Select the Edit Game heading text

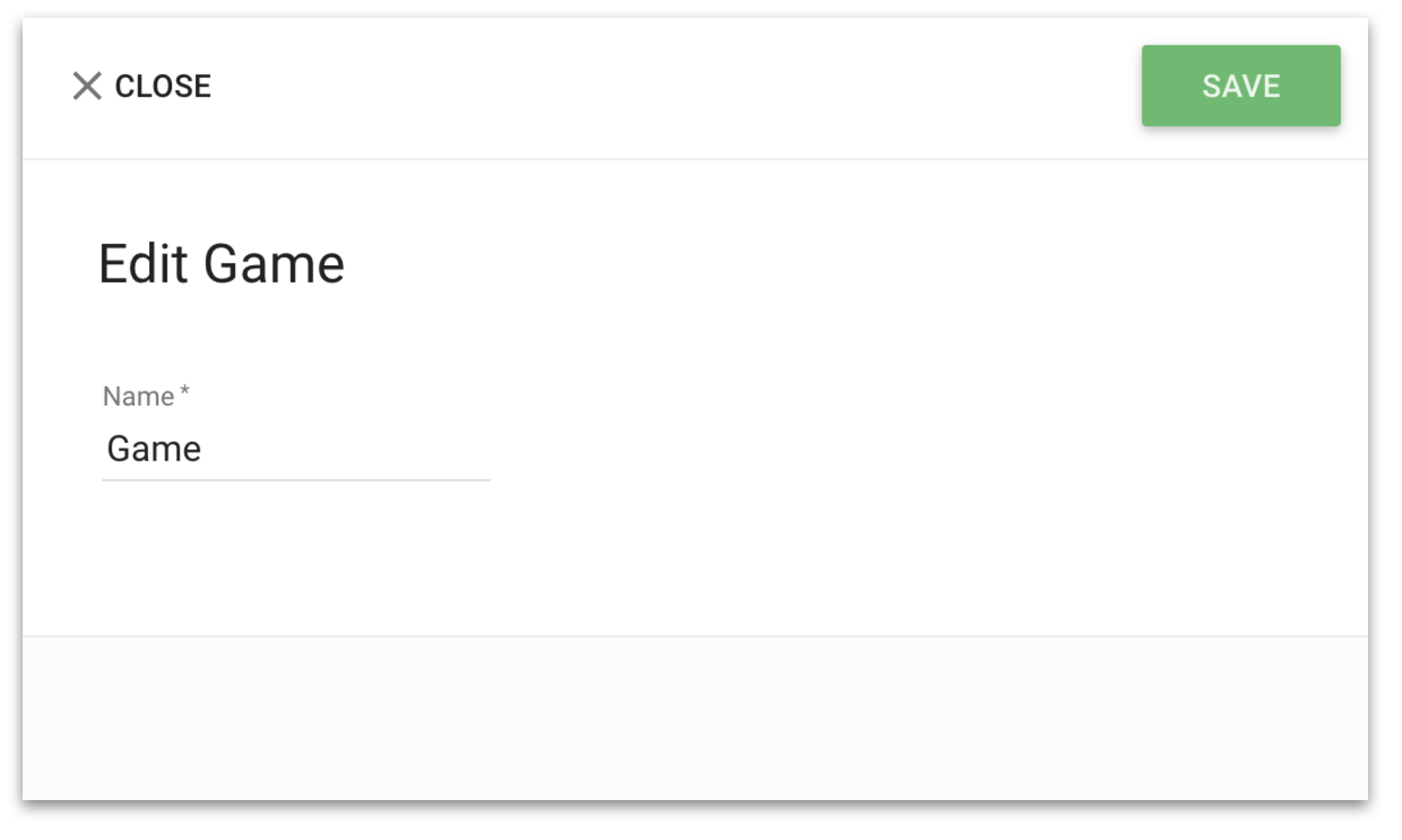click(222, 265)
